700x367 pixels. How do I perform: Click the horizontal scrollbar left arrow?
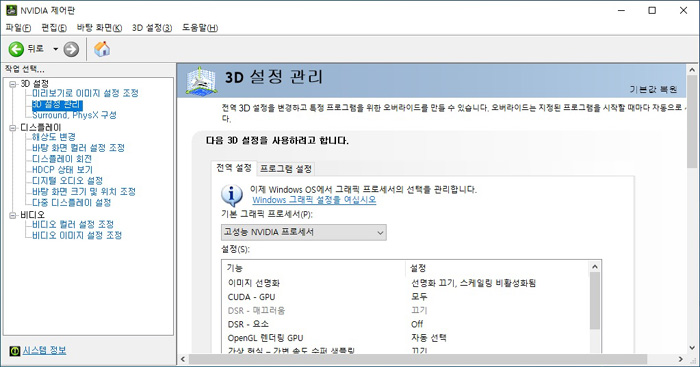tap(183, 359)
